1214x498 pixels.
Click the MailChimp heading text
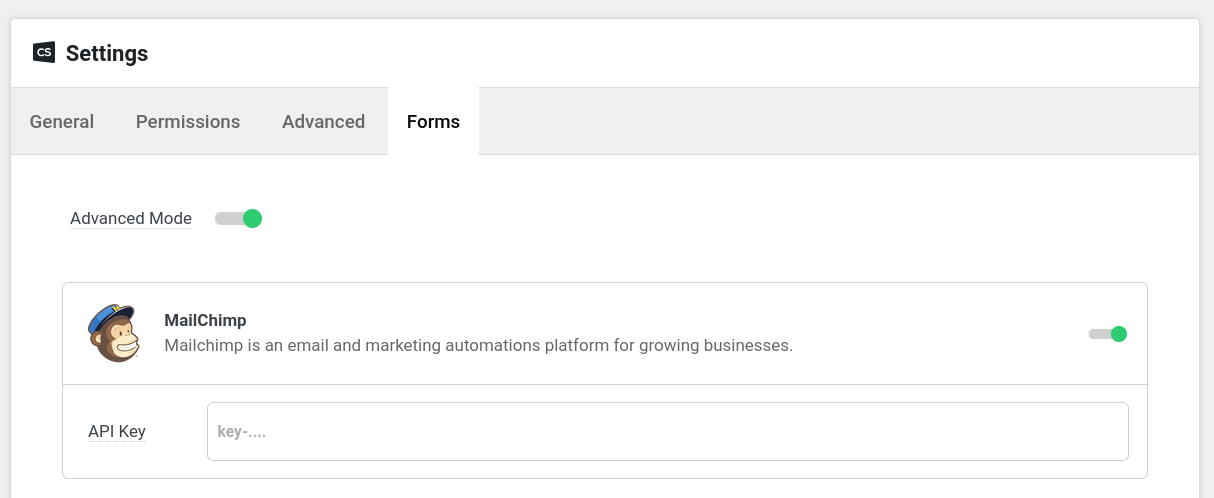tap(205, 321)
